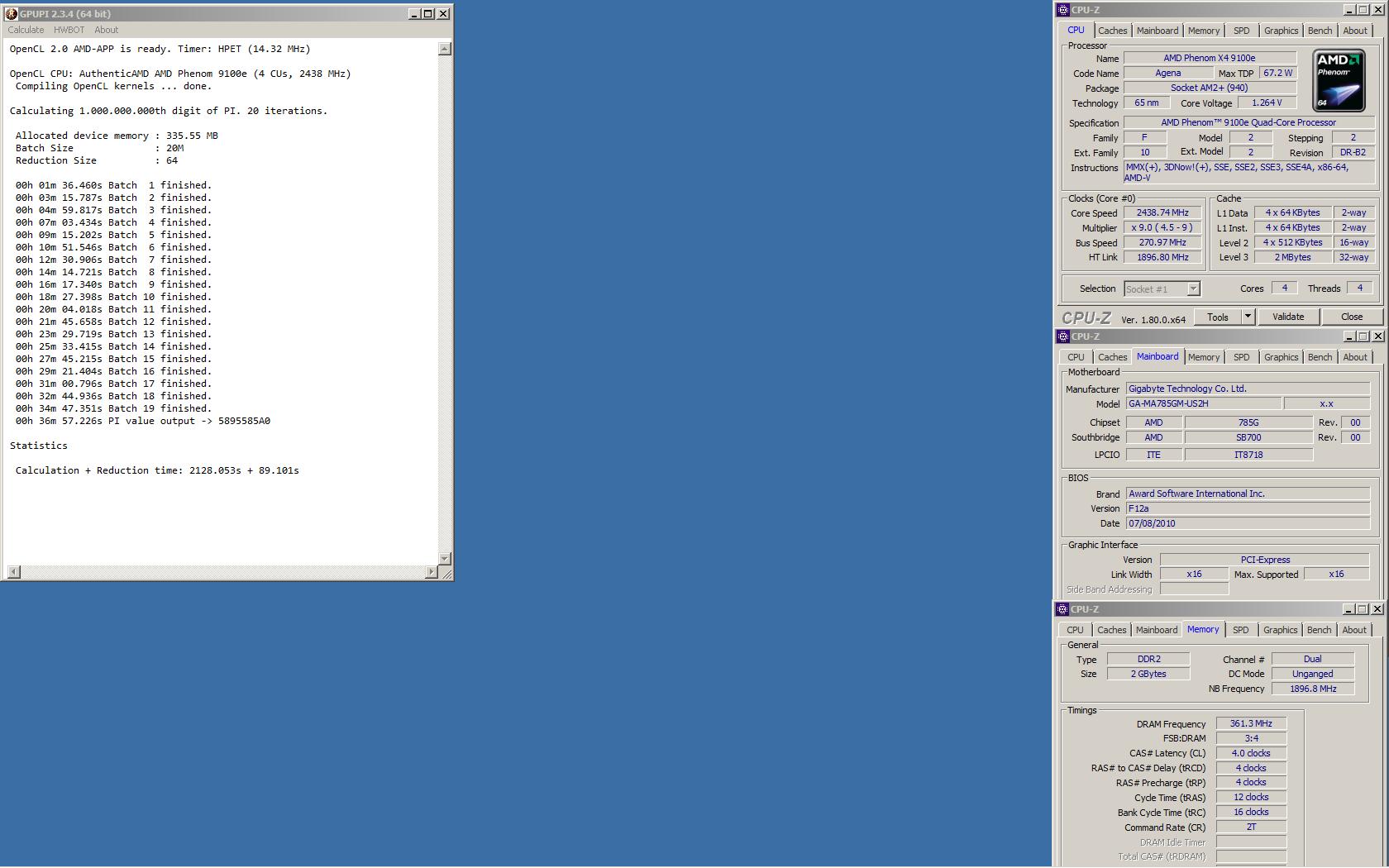Click the Southbridge SB700 field
This screenshot has height=868, width=1389.
coord(1248,437)
